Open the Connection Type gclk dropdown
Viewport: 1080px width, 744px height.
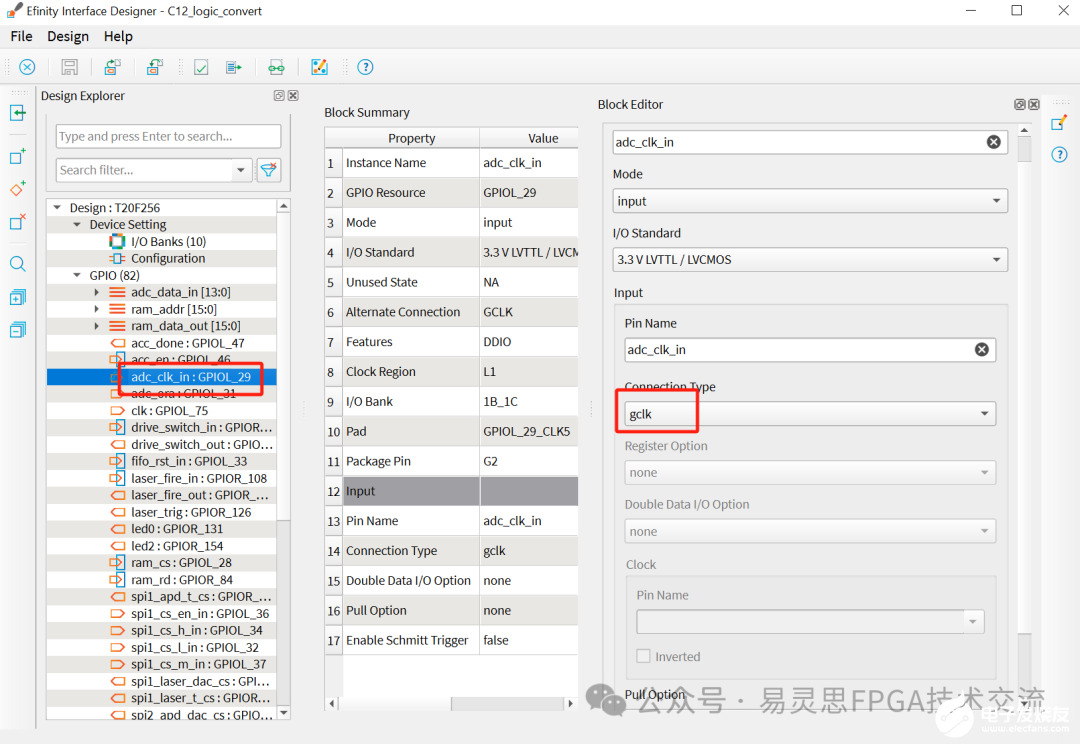809,413
